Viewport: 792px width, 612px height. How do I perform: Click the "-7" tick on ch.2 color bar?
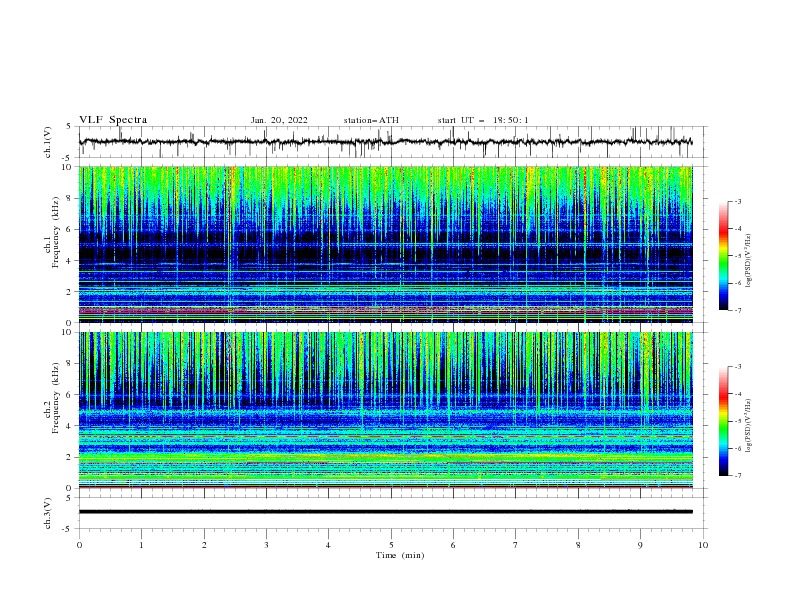(737, 476)
